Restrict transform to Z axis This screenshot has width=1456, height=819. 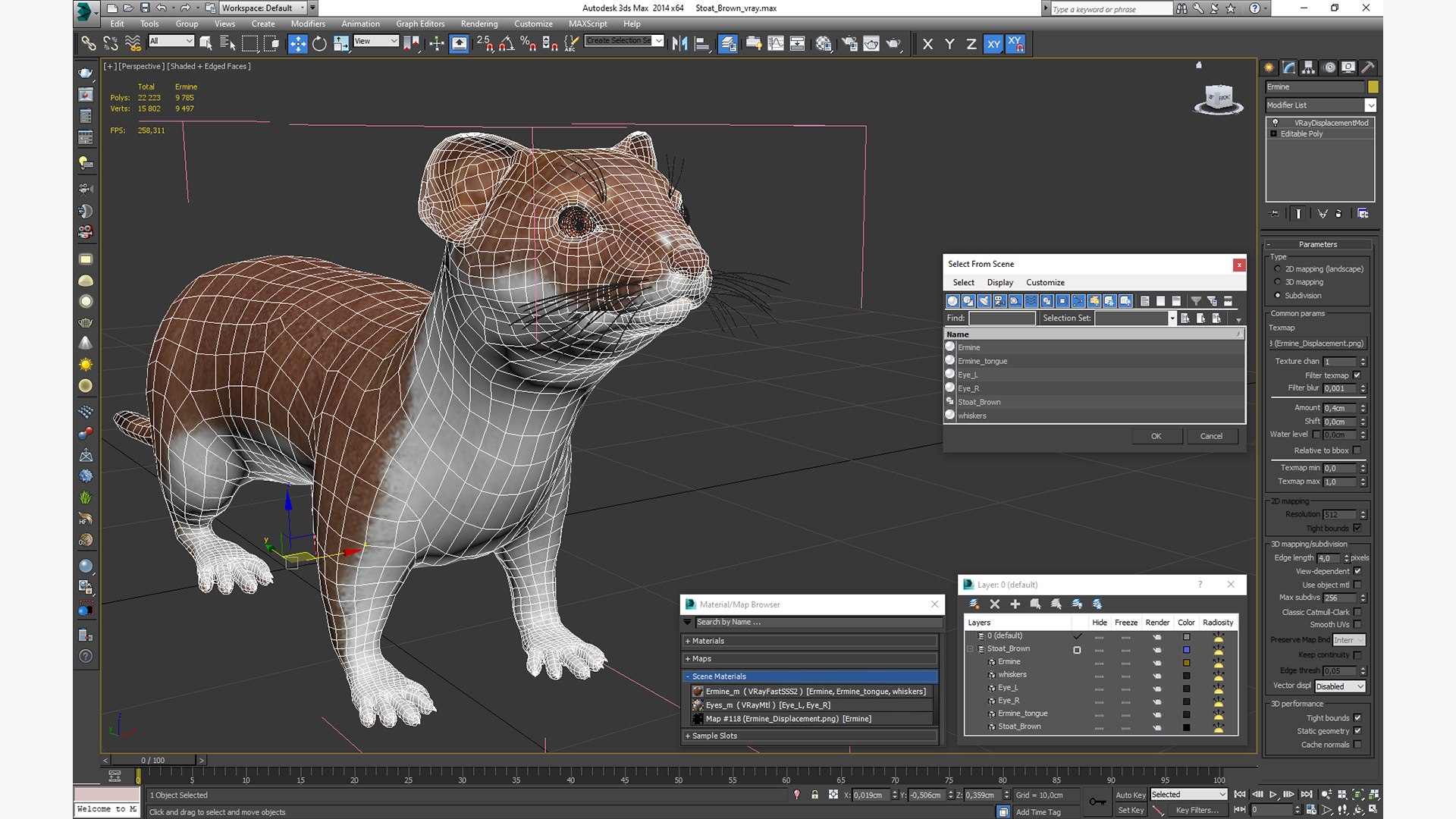971,44
